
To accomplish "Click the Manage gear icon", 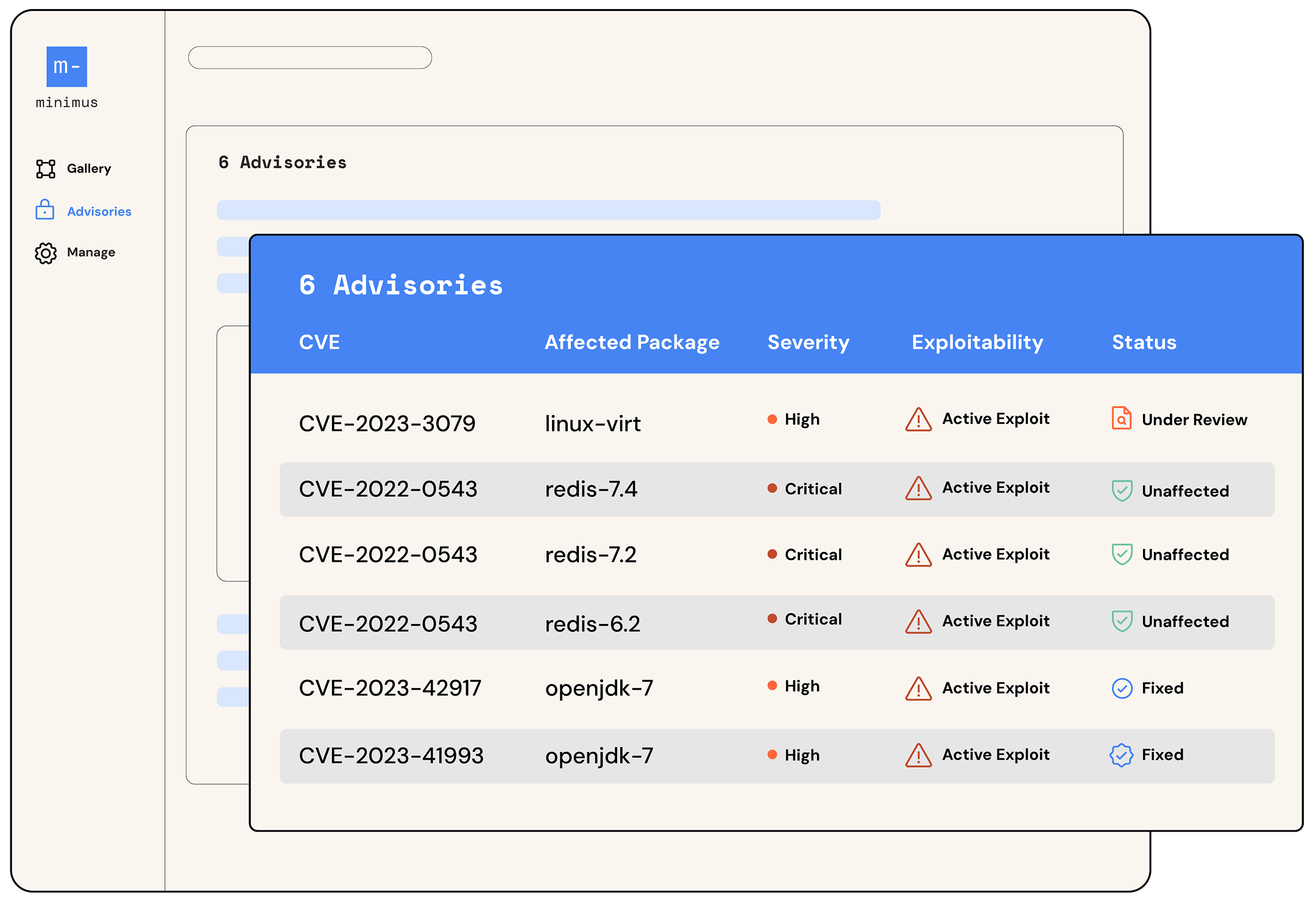I will click(46, 253).
